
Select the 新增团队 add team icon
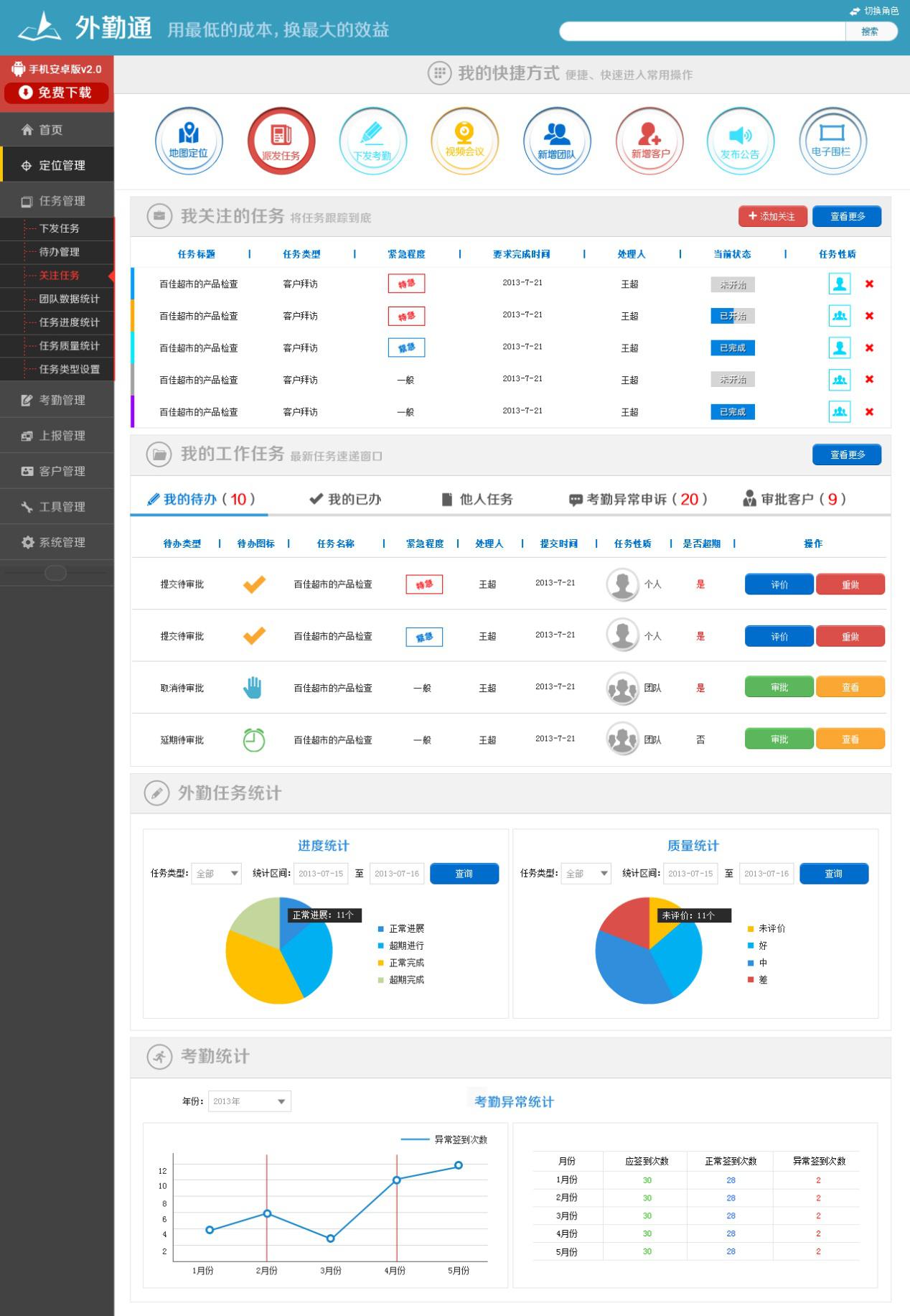pos(557,141)
